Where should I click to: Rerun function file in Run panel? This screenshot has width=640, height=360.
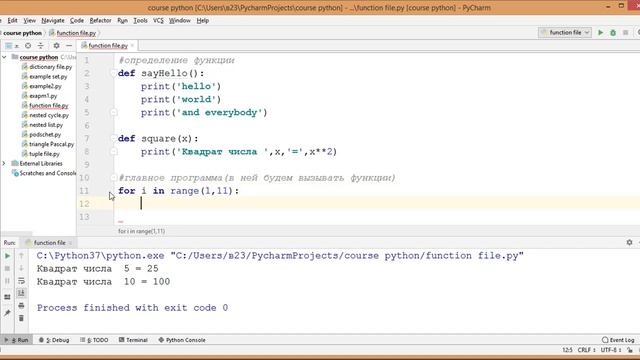coord(7,256)
